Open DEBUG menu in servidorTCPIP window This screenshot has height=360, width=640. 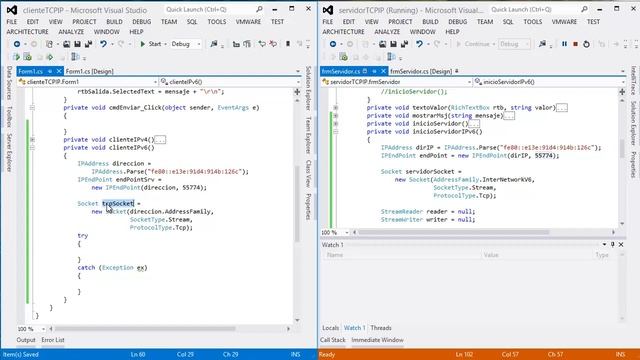[458, 22]
